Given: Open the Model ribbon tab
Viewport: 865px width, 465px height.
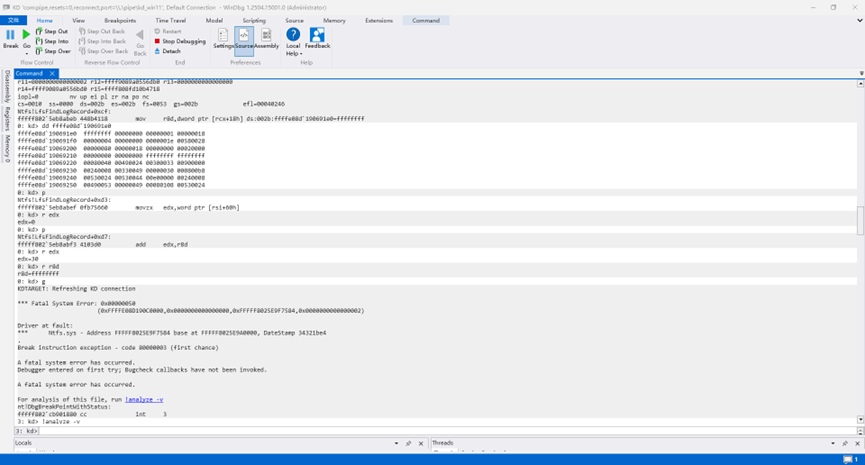Looking at the screenshot, I should click(x=214, y=20).
